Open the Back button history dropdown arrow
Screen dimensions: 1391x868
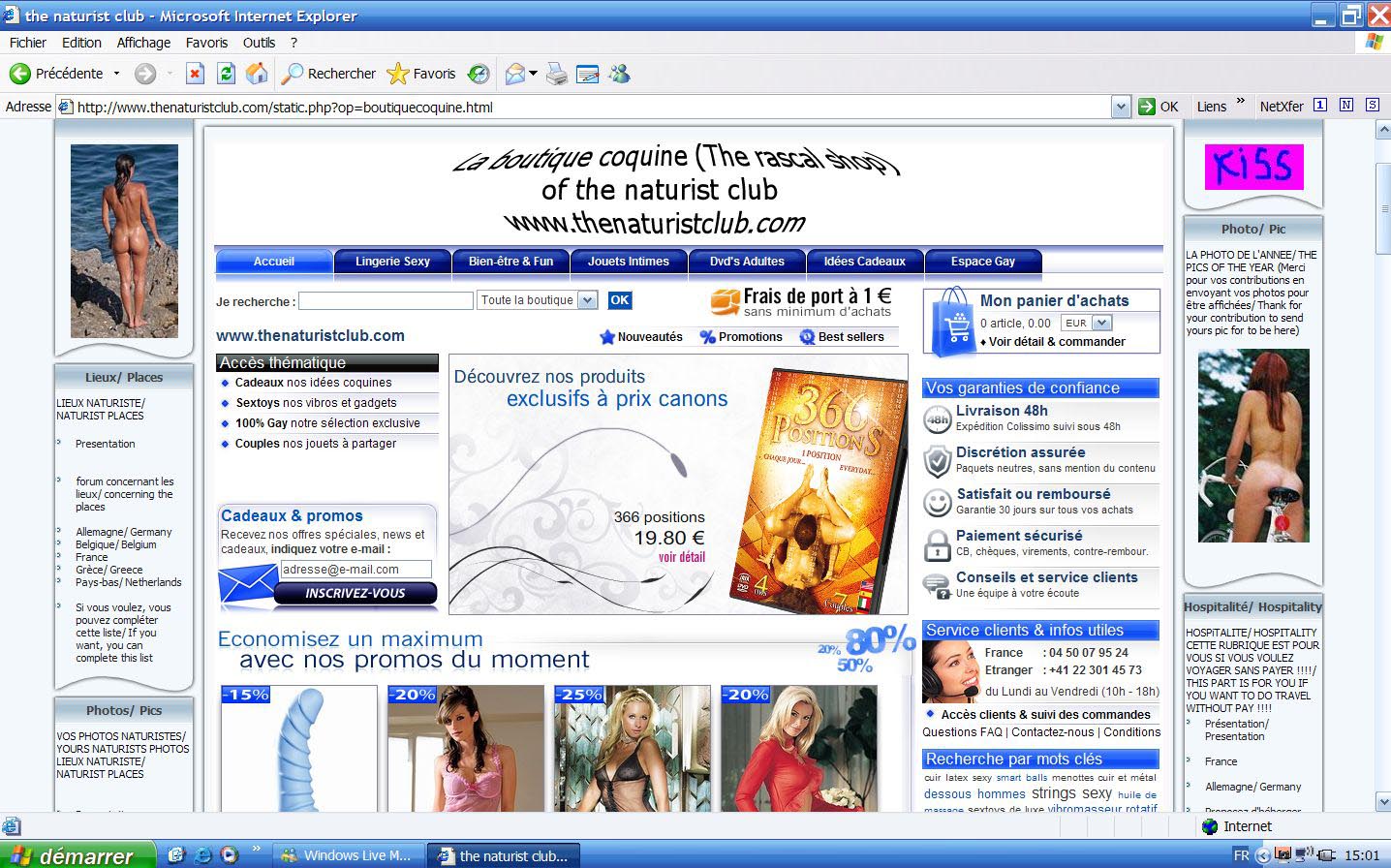point(116,74)
